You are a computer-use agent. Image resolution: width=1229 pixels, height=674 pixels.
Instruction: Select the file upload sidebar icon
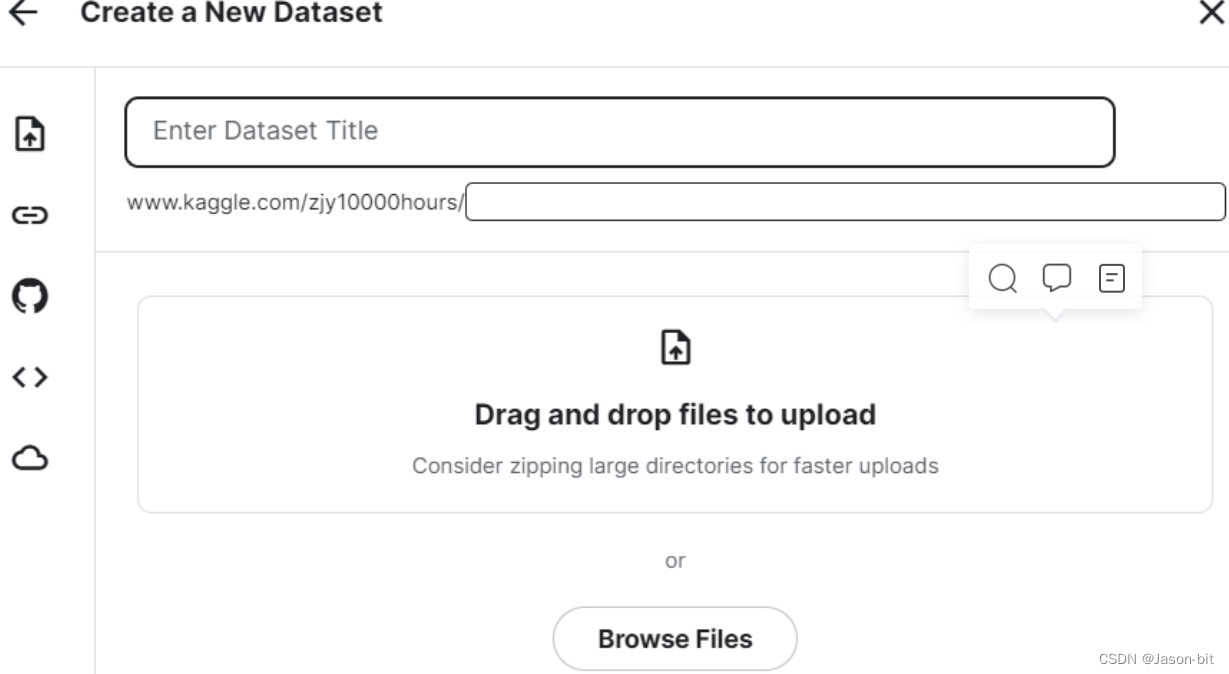point(29,131)
